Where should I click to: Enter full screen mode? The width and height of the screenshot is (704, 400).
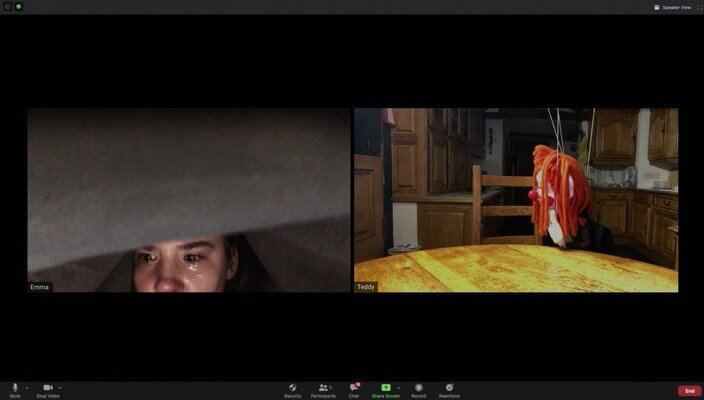pyautogui.click(x=700, y=7)
